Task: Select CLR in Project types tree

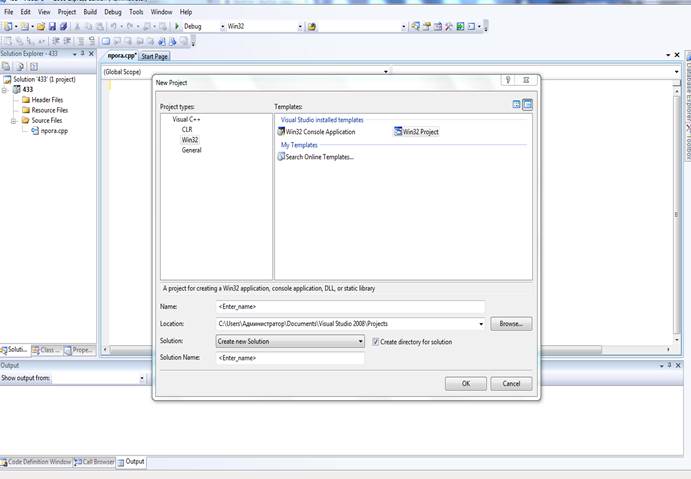Action: [187, 130]
